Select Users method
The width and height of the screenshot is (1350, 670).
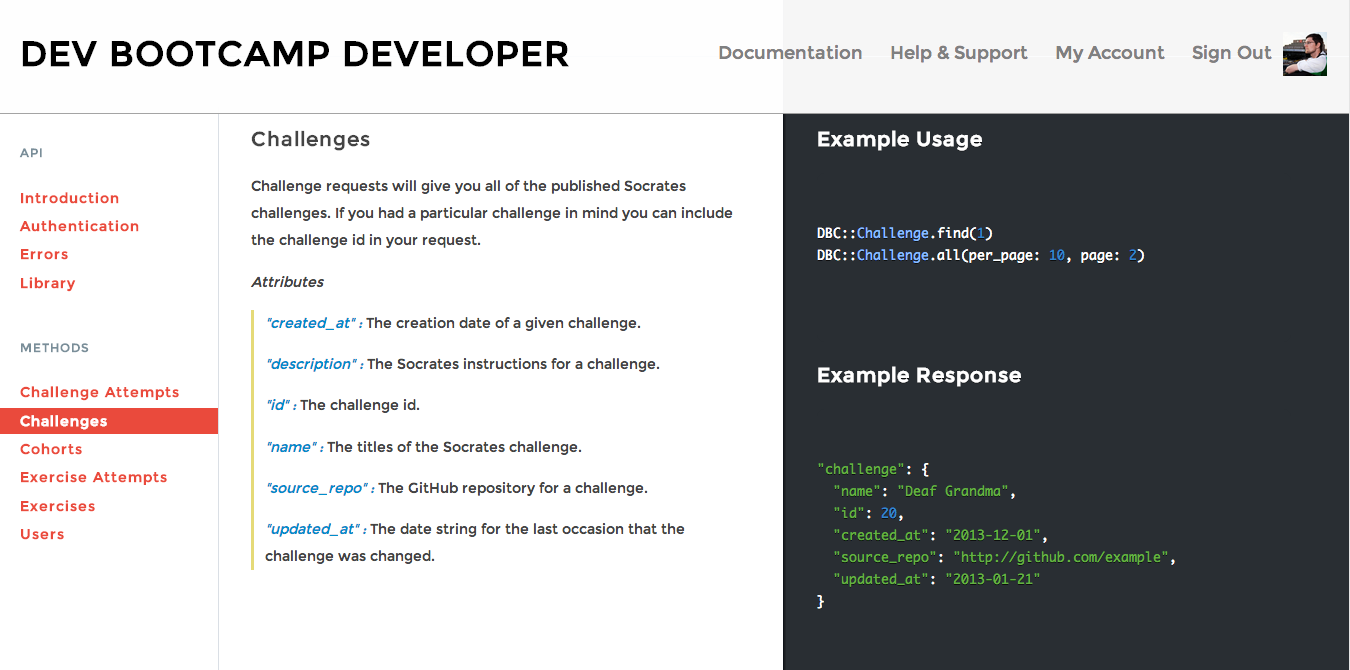42,534
